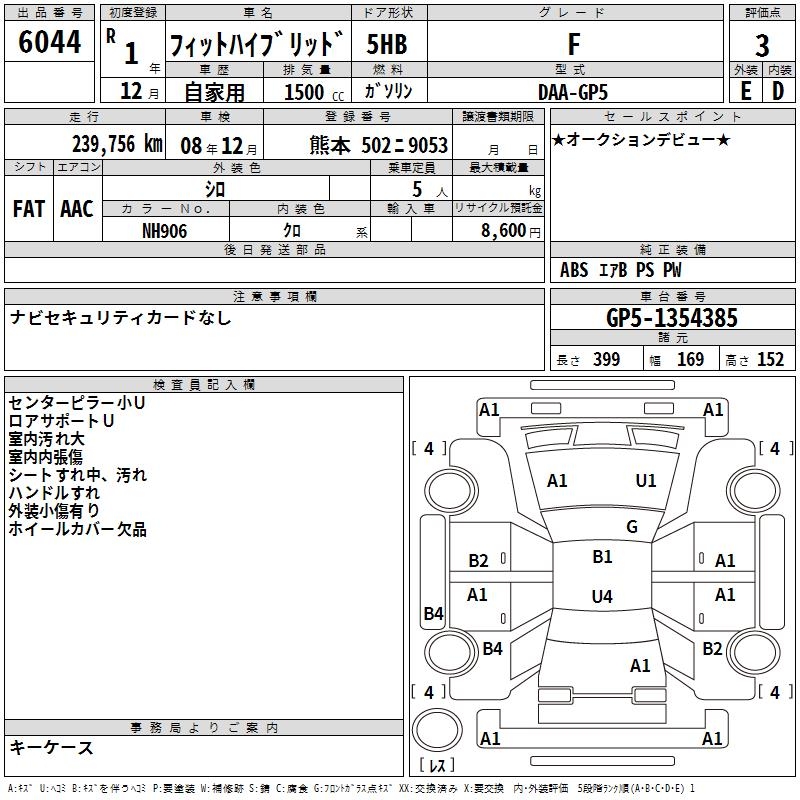Click the spare tire circle above レス
Image resolution: width=800 pixels, height=800 pixels.
tap(436, 733)
